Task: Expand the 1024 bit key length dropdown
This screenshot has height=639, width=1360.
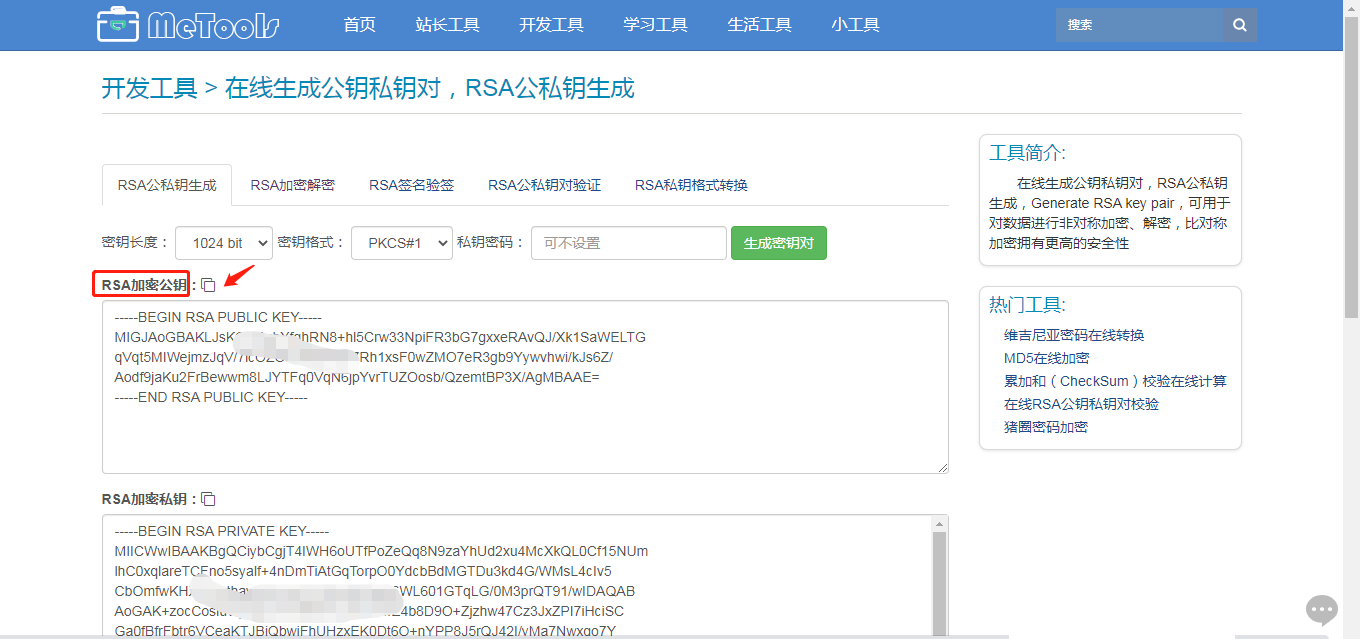Action: tap(224, 243)
